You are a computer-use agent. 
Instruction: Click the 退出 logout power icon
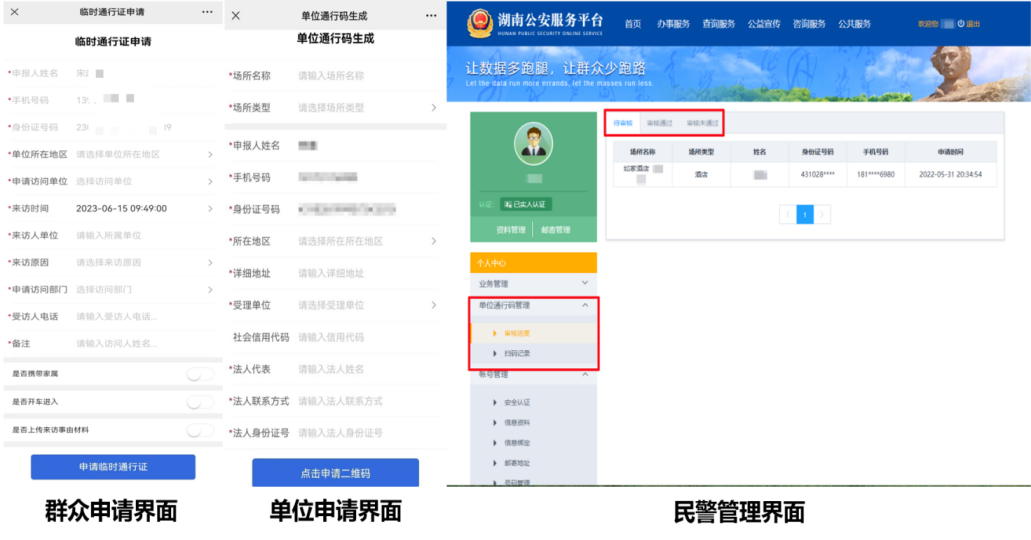click(961, 24)
